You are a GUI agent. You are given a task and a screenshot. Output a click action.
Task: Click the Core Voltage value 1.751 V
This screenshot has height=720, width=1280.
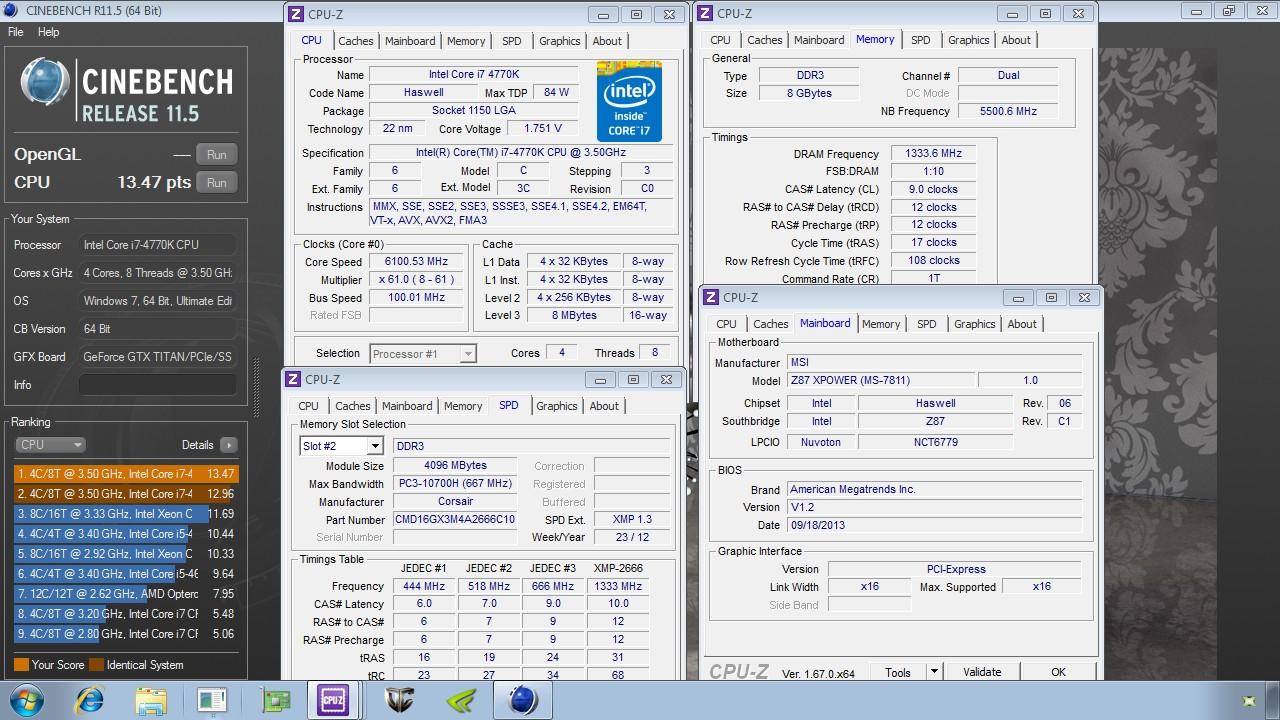click(543, 128)
